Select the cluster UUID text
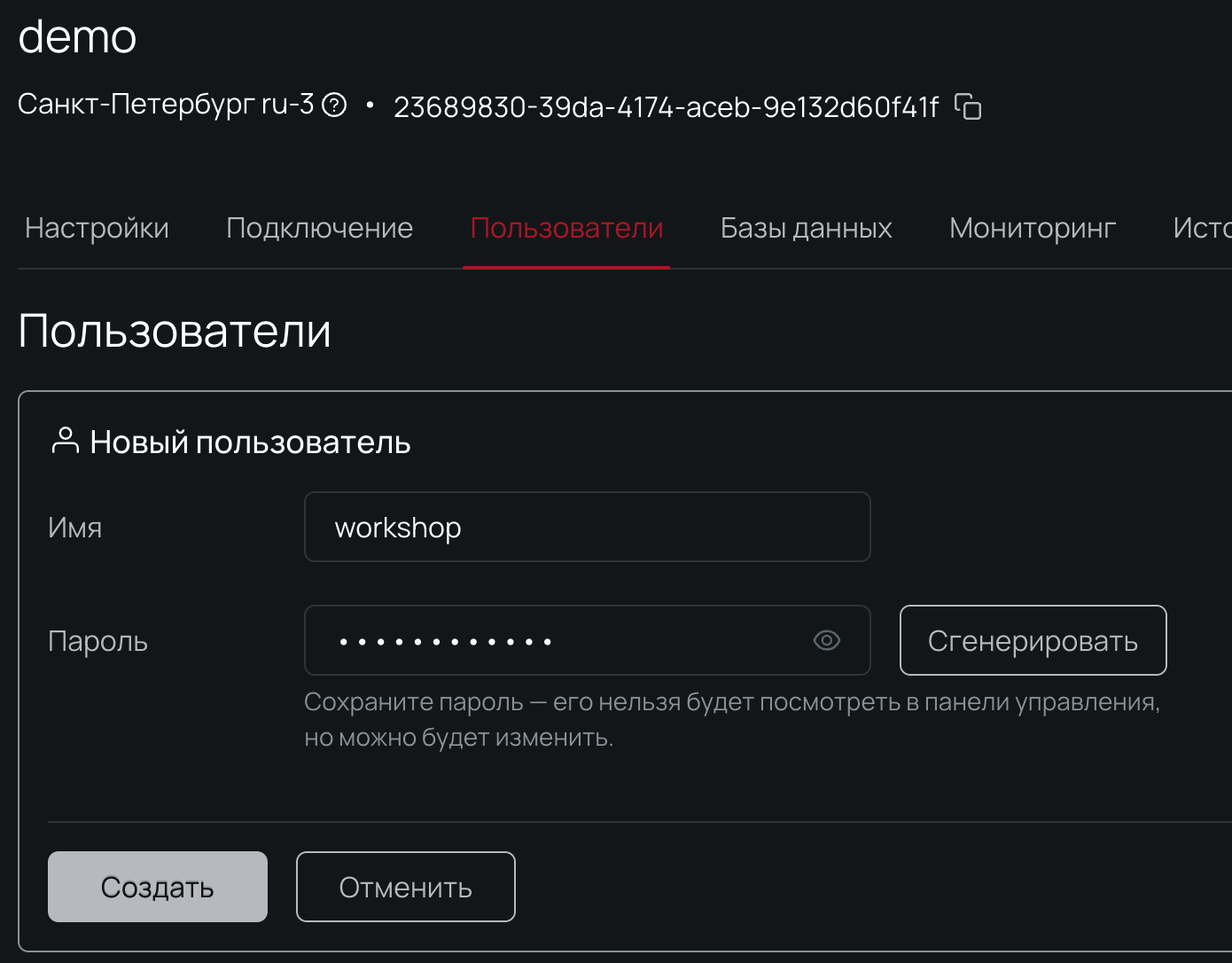The height and width of the screenshot is (963, 1232). click(x=667, y=106)
